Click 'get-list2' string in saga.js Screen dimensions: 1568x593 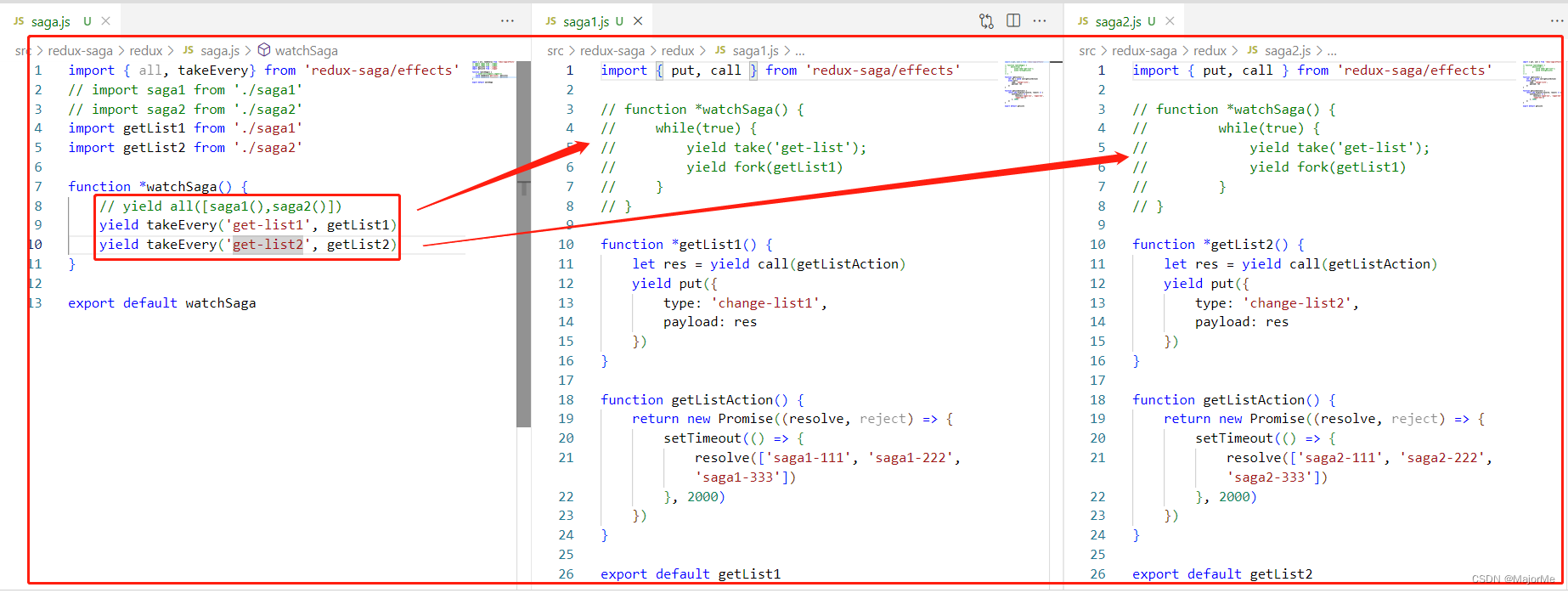pos(268,244)
